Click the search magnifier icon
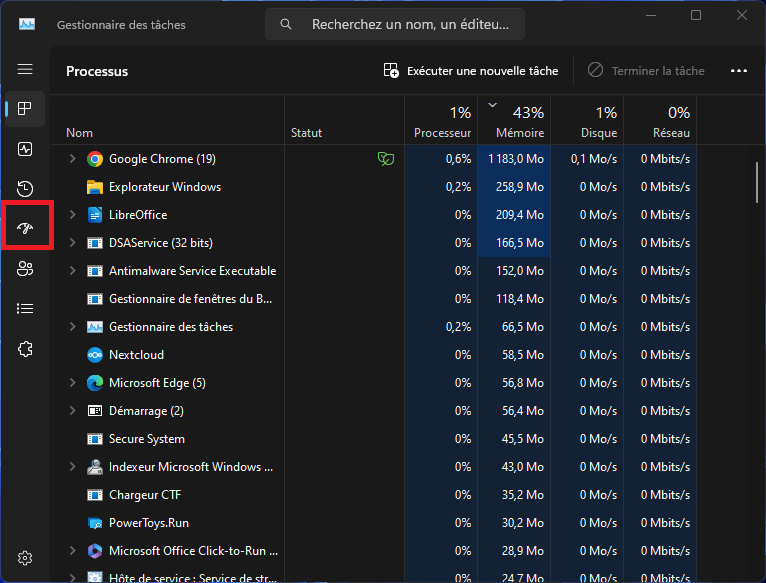This screenshot has height=583, width=766. tap(286, 24)
